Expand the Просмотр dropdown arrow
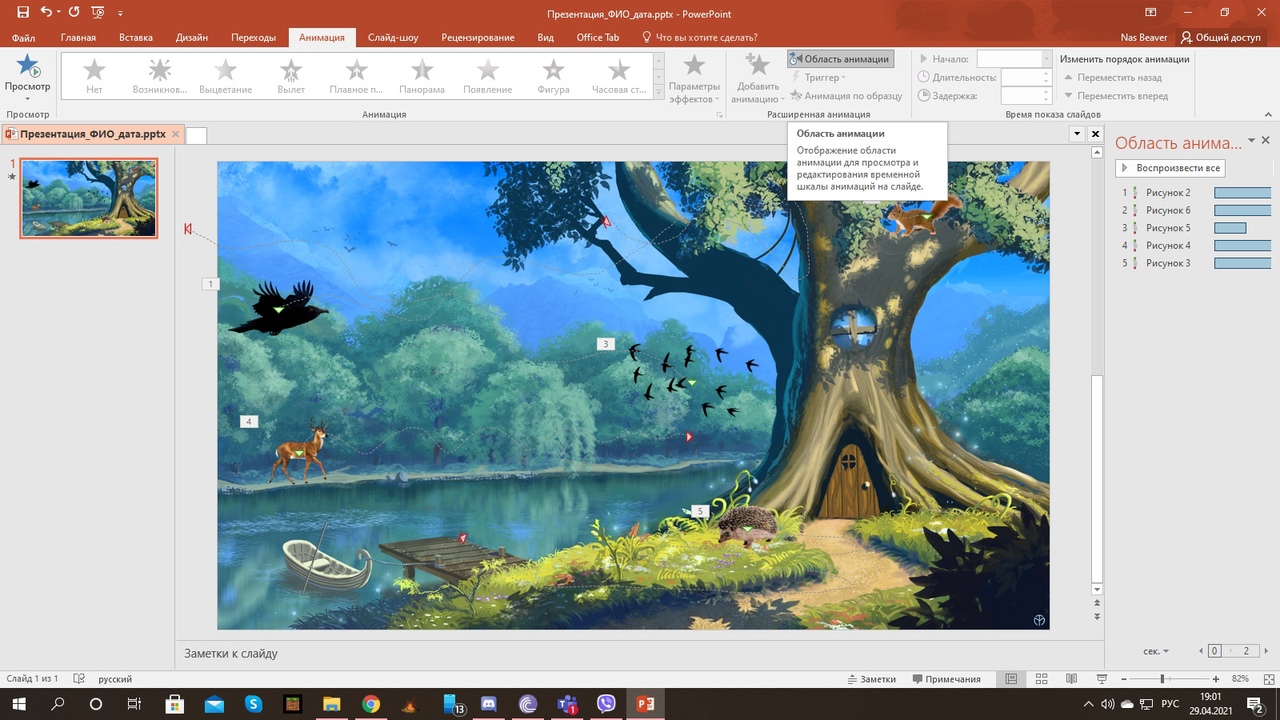The height and width of the screenshot is (720, 1280). (27, 98)
